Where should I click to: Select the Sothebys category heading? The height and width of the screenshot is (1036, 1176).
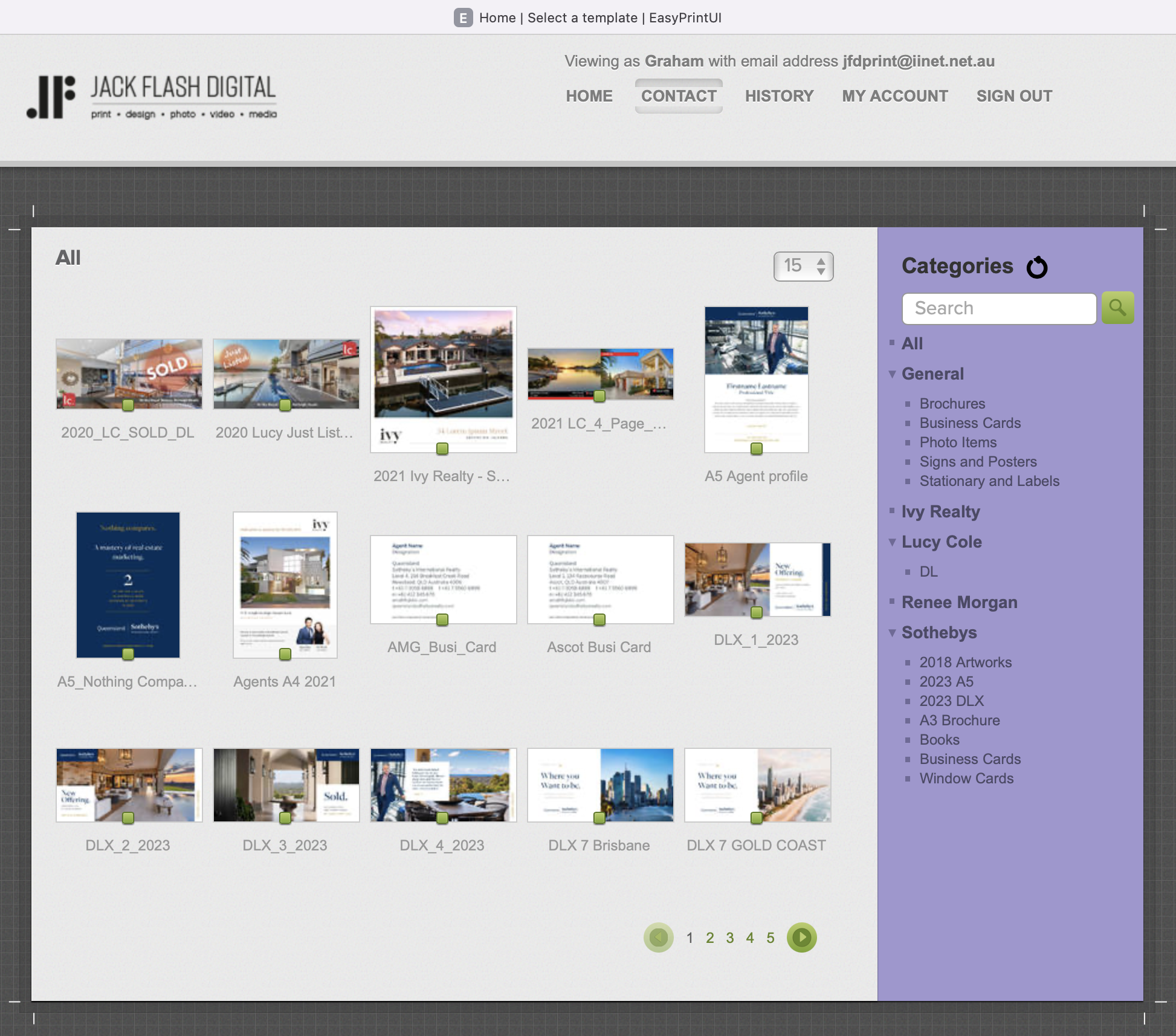[x=939, y=633]
